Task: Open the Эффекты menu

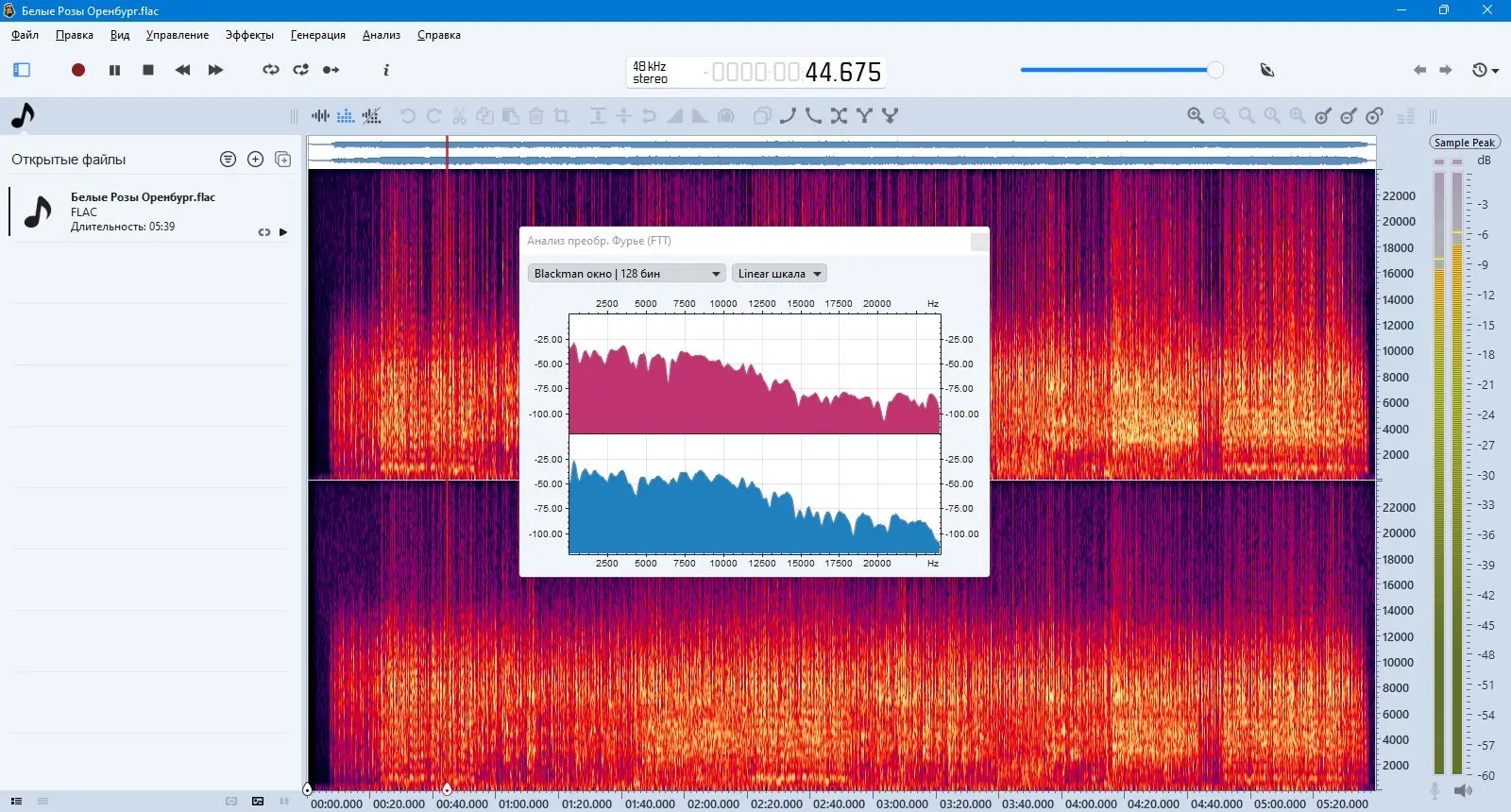Action: pos(249,35)
